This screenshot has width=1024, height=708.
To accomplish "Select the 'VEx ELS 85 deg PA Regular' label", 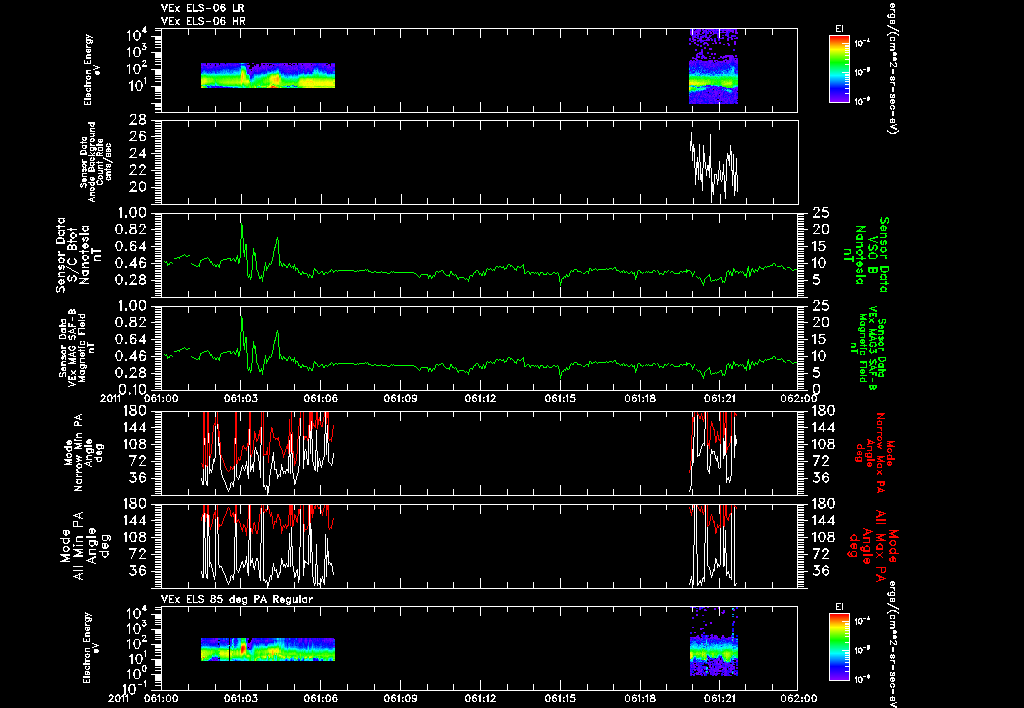I will tap(237, 599).
